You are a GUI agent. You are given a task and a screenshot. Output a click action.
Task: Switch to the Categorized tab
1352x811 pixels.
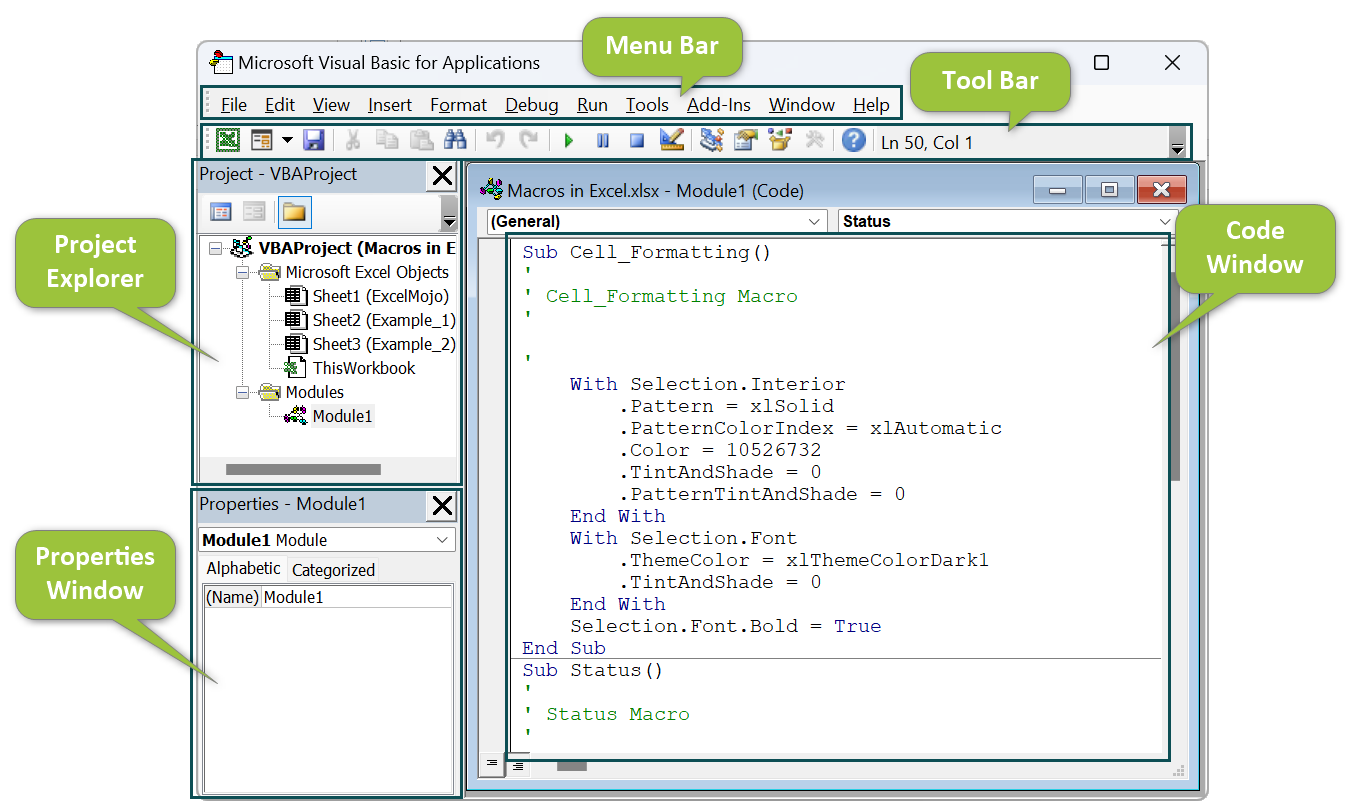coord(333,570)
